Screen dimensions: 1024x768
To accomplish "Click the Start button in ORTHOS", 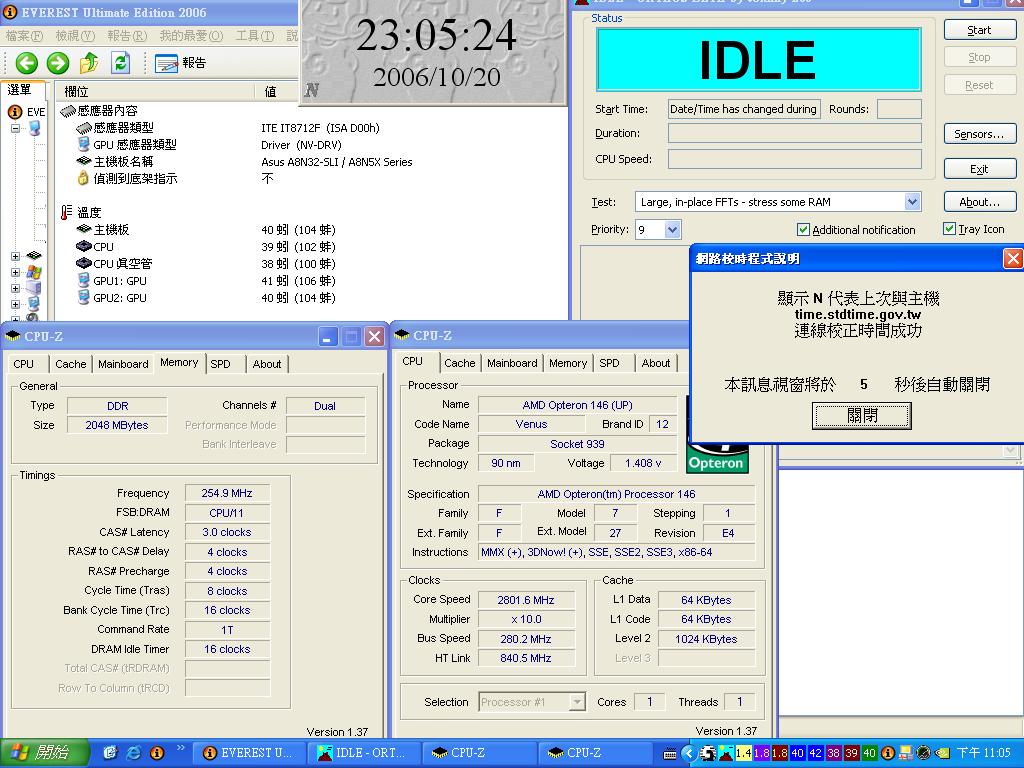I will 979,30.
